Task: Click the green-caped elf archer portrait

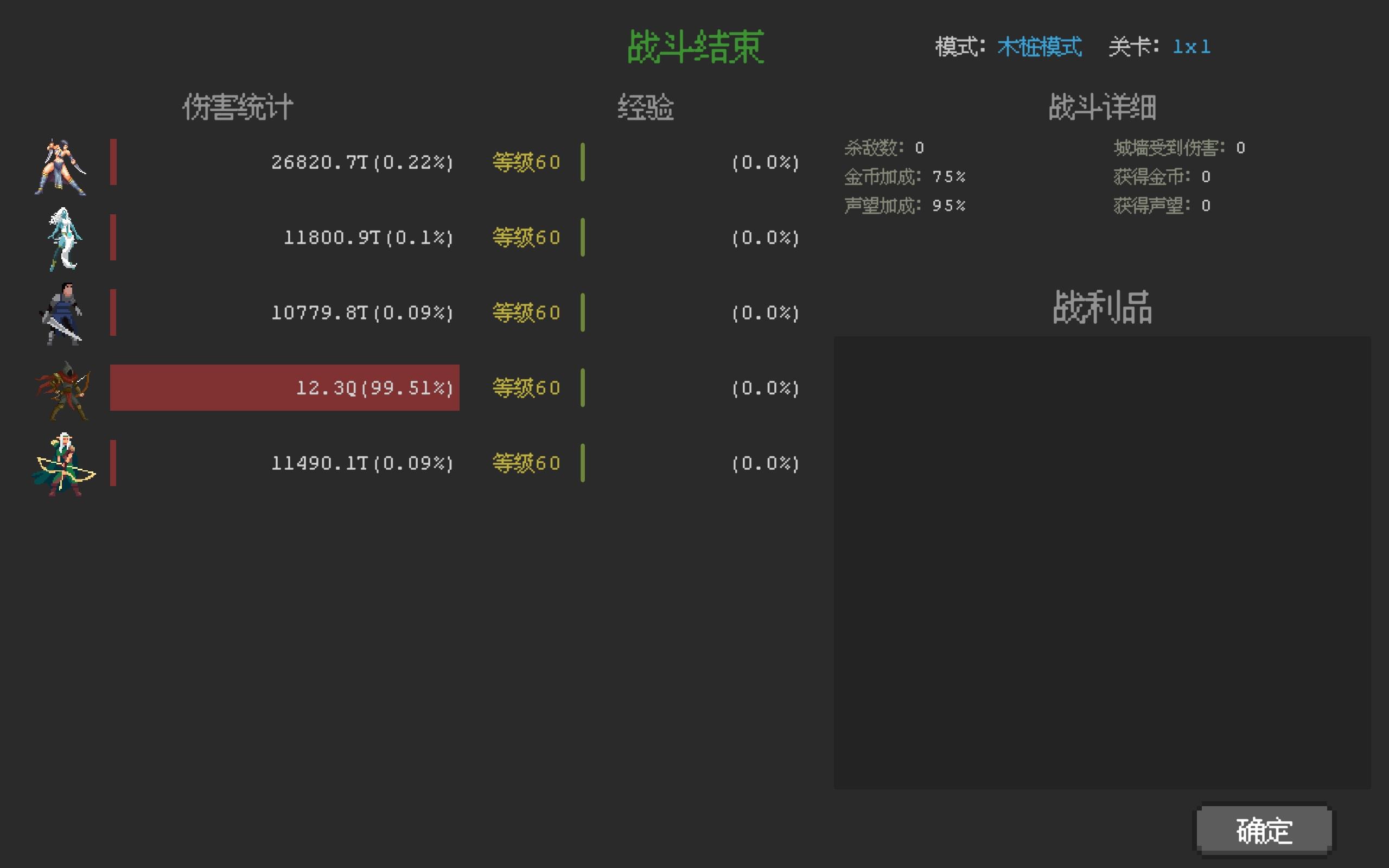Action: tap(63, 464)
